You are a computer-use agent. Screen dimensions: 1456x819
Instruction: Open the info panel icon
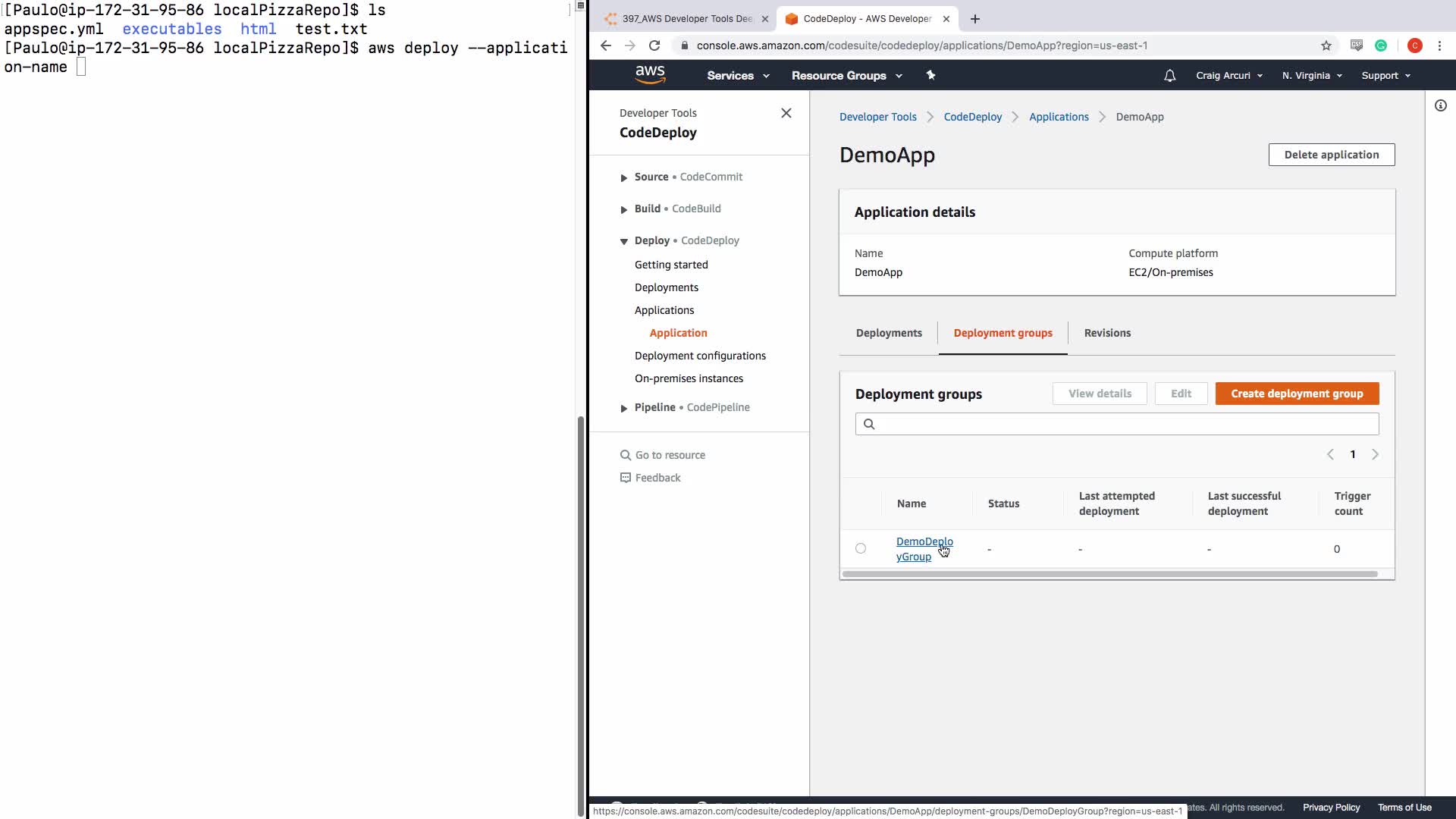pos(1440,106)
